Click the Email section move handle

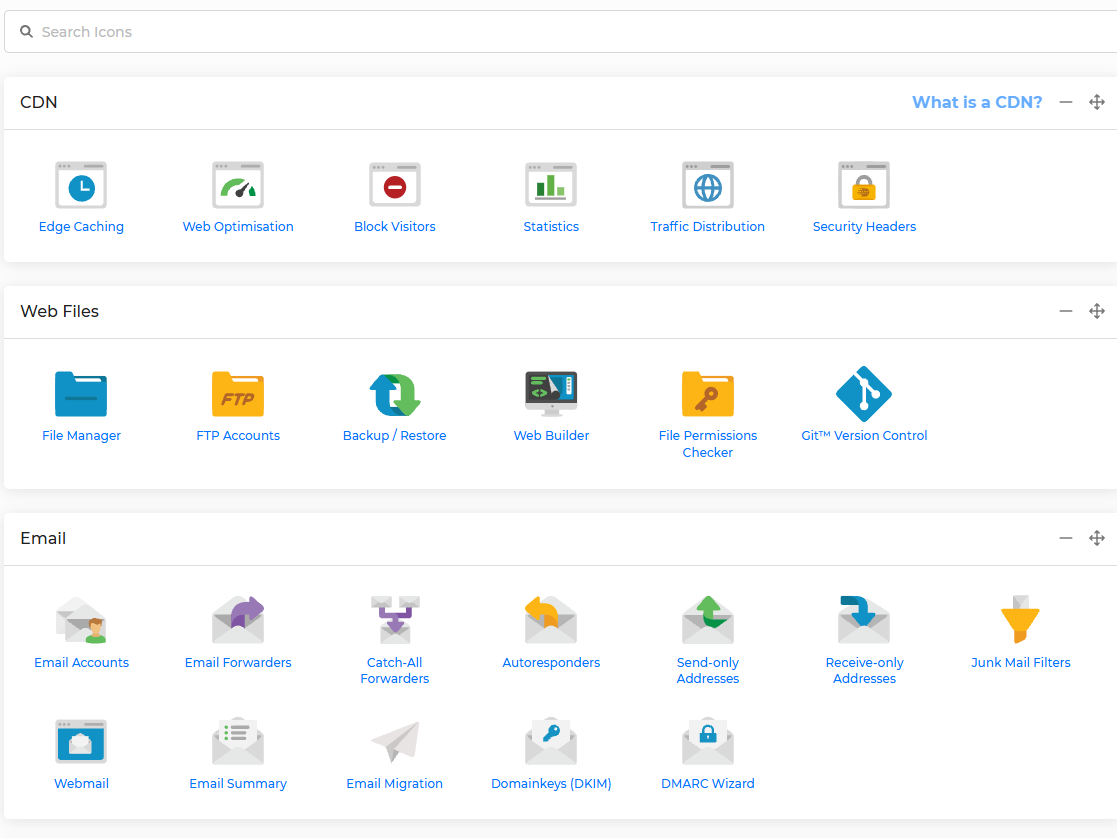click(x=1097, y=538)
